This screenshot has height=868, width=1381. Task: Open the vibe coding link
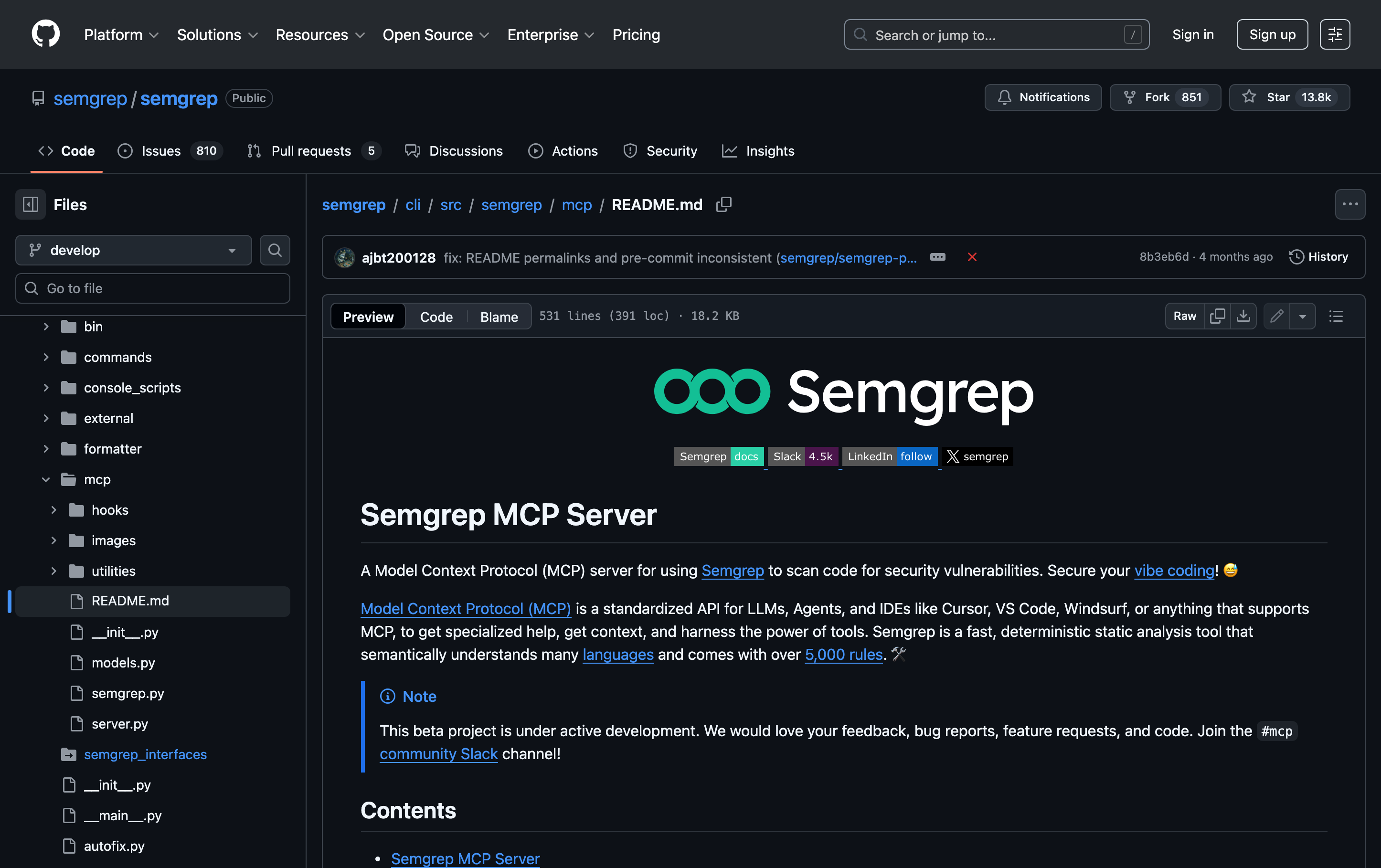click(1174, 571)
